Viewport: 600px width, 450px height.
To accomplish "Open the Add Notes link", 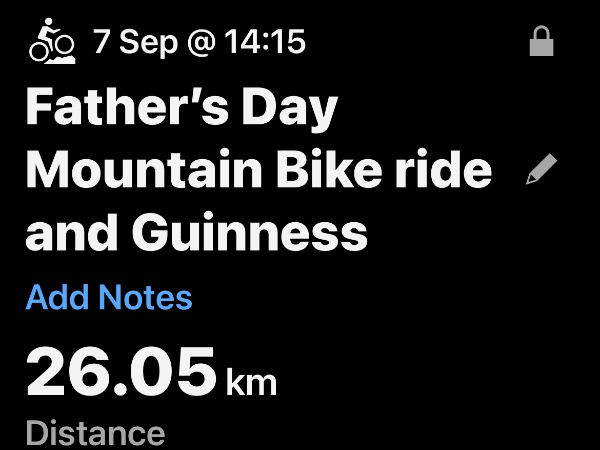I will (109, 297).
